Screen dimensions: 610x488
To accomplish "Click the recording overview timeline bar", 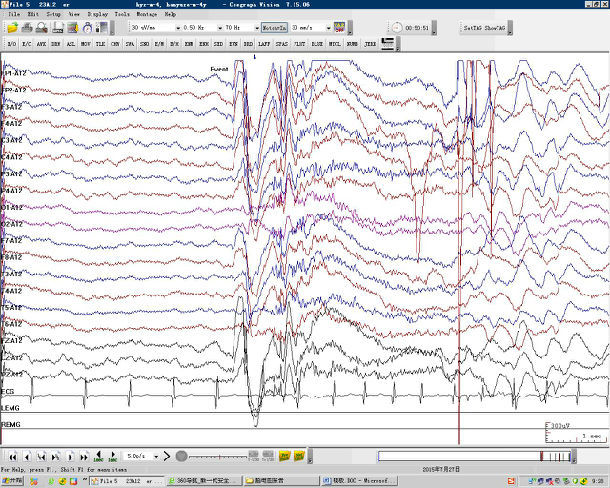I will tap(475, 456).
